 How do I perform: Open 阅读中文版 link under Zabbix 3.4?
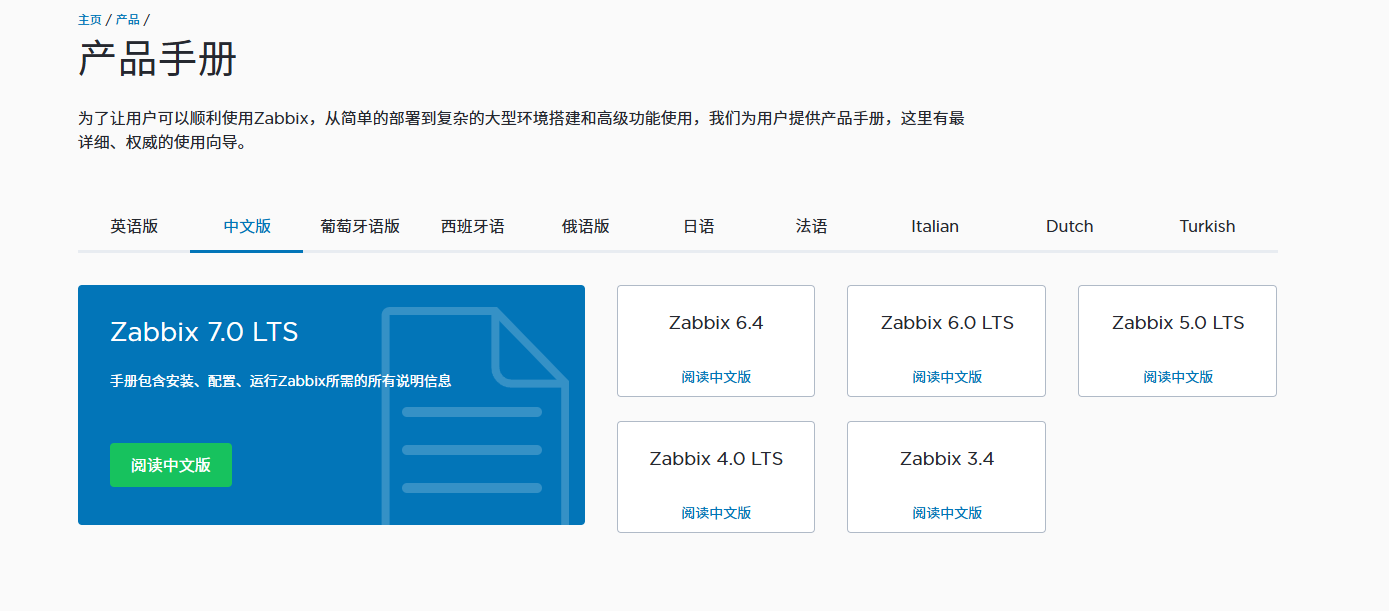click(x=947, y=513)
